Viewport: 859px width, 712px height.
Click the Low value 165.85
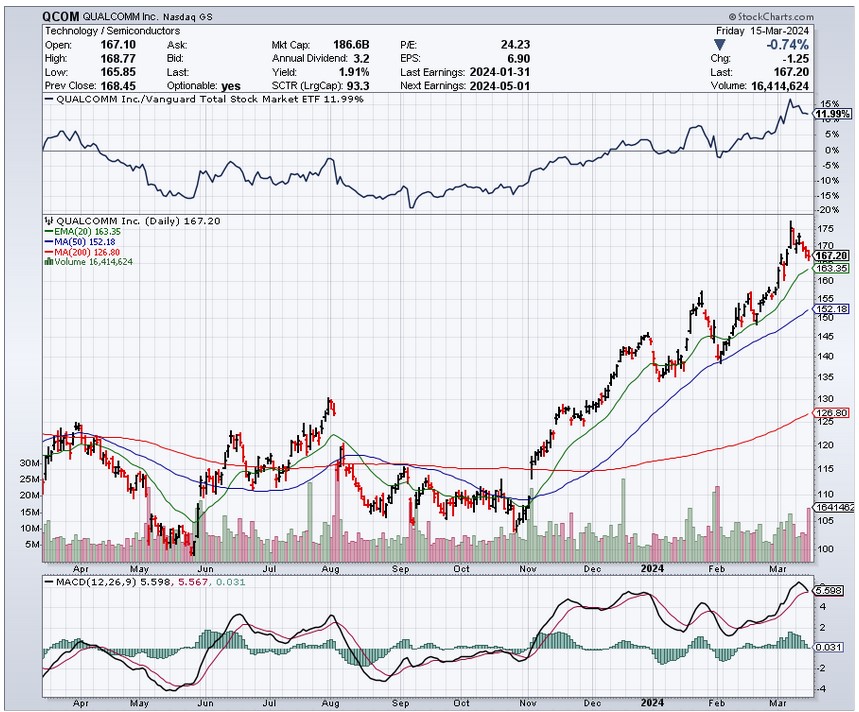pyautogui.click(x=118, y=72)
